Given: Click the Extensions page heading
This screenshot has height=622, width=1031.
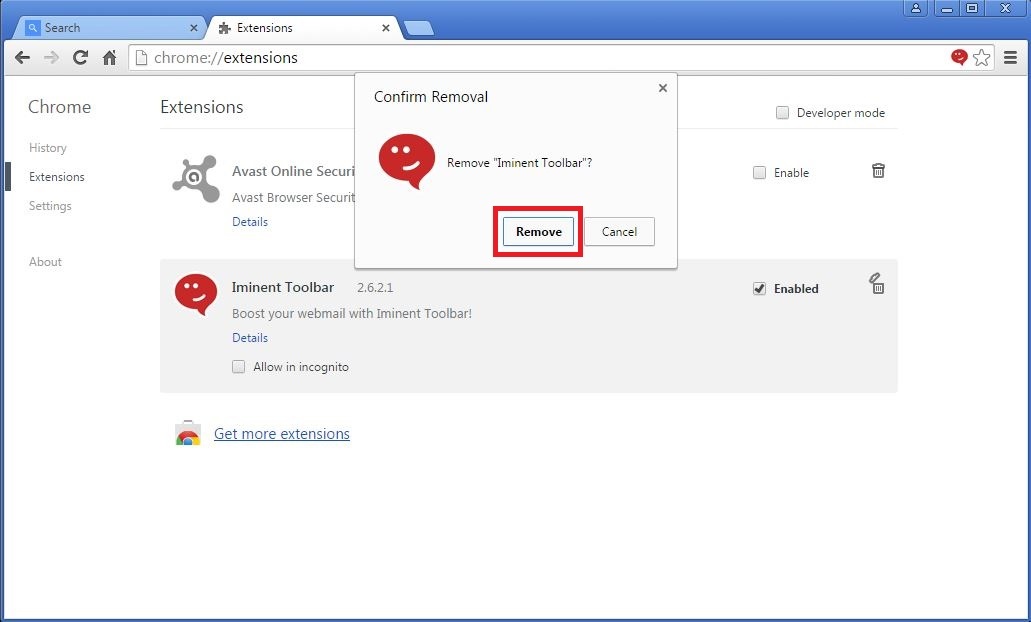Looking at the screenshot, I should pyautogui.click(x=202, y=107).
